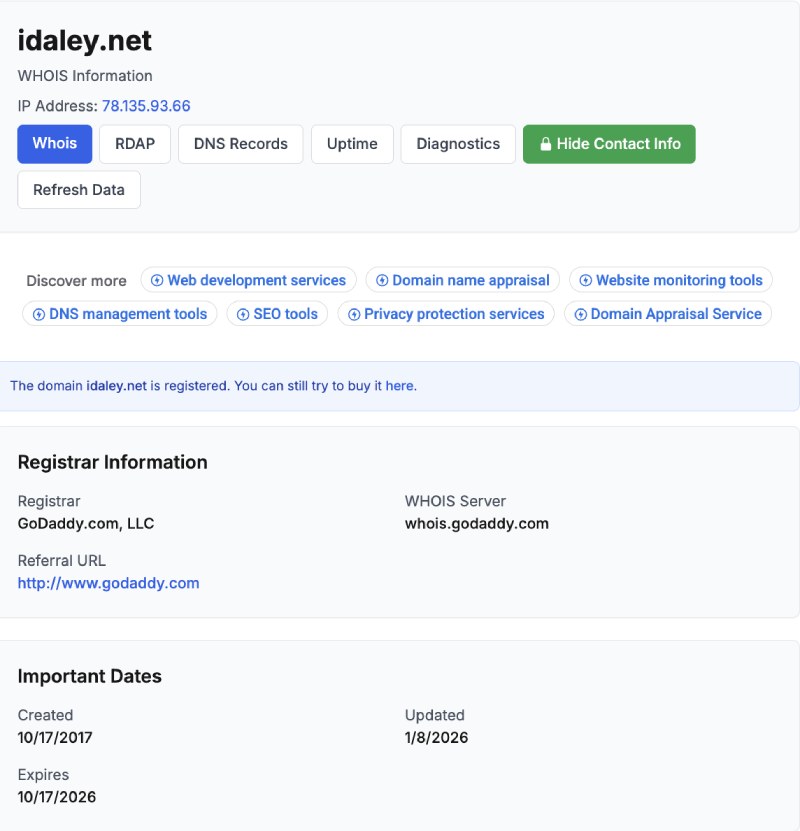
Task: Click arrow icon beside DNS management tools
Action: point(39,314)
